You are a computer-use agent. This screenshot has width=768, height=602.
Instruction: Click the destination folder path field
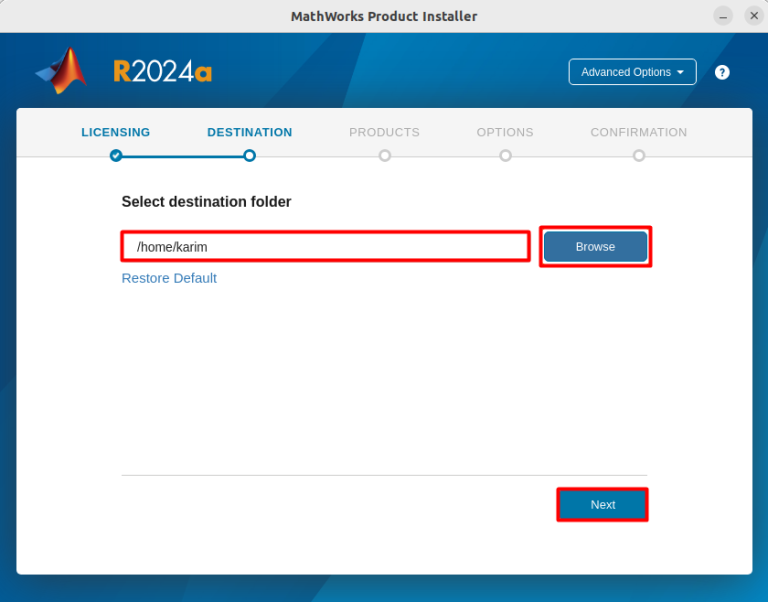[x=326, y=247]
